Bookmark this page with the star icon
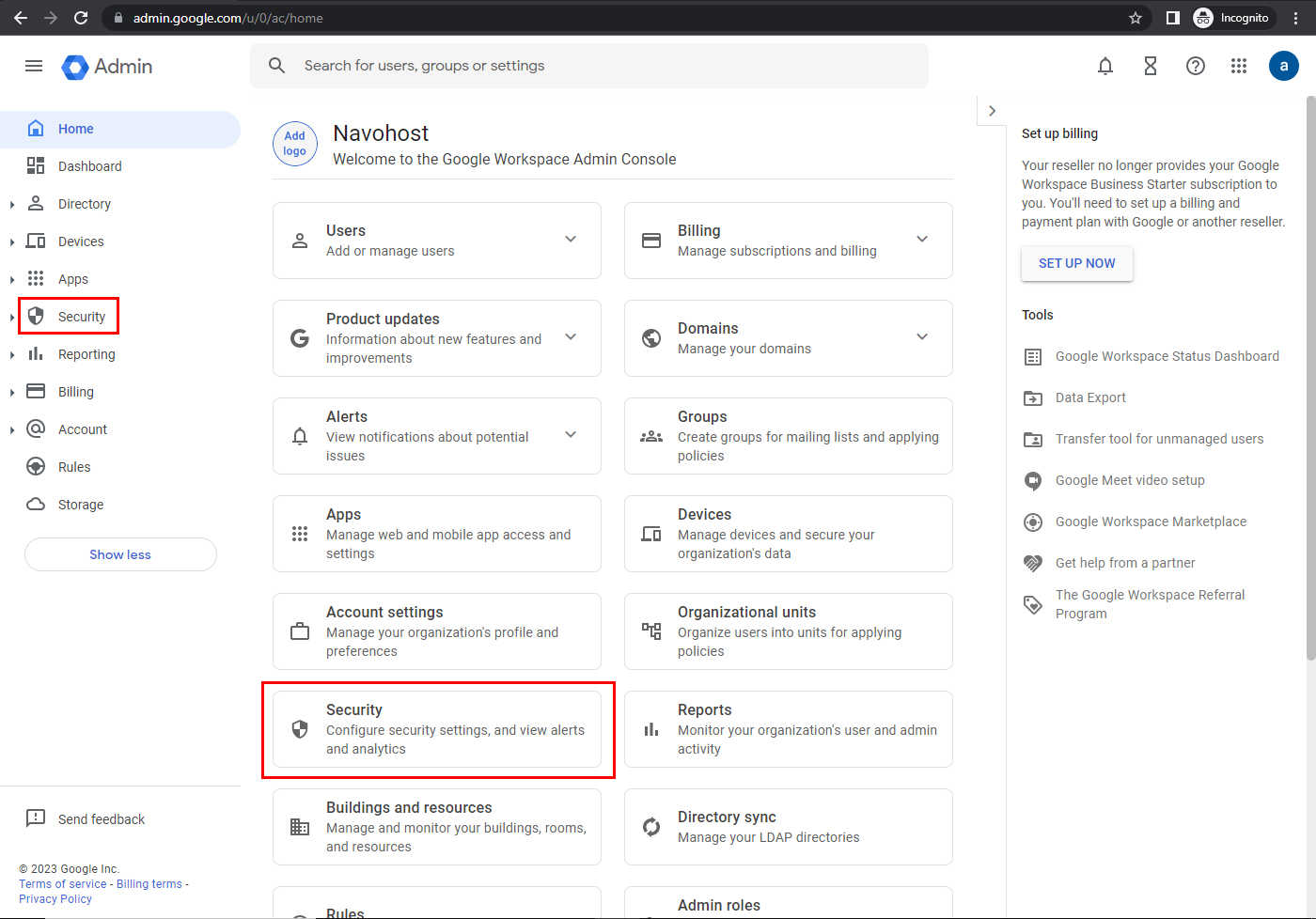 [1136, 18]
